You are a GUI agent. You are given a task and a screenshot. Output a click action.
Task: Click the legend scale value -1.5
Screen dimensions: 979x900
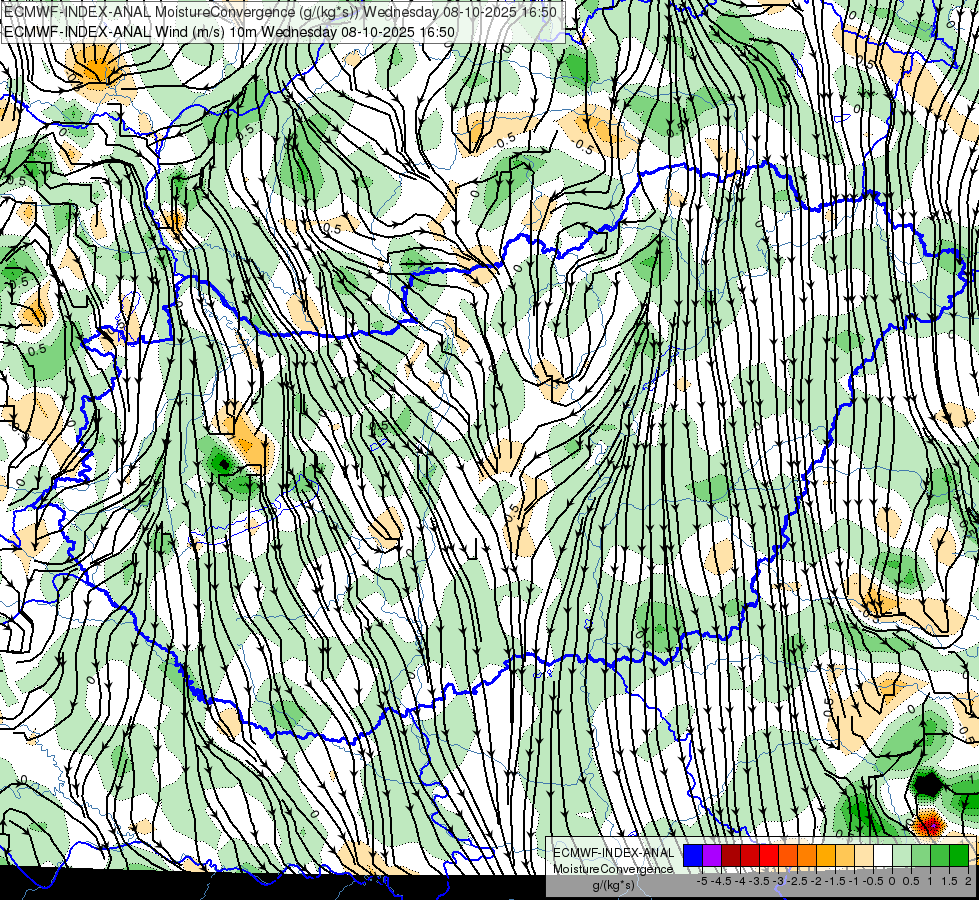point(835,881)
